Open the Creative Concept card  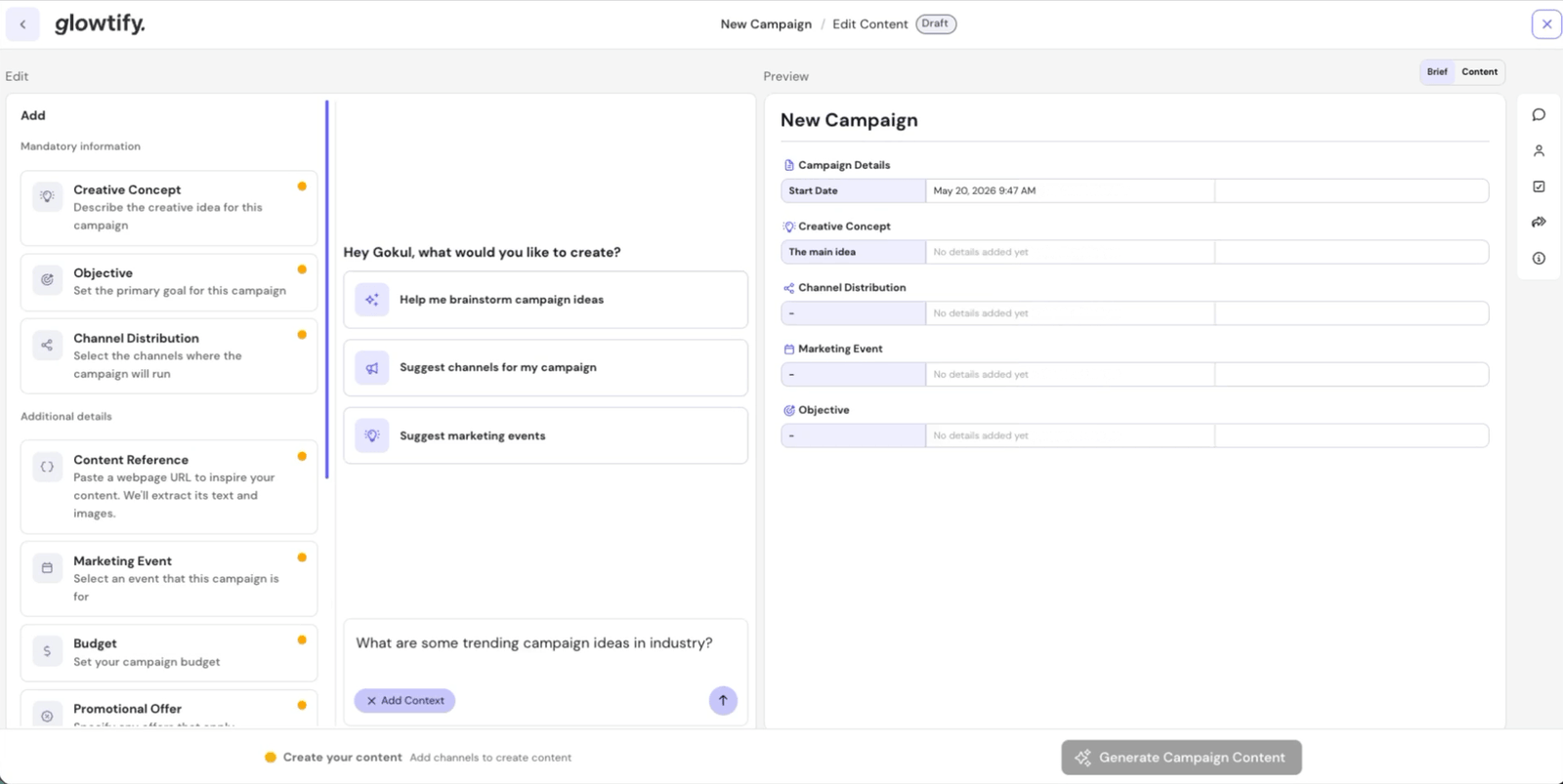click(169, 208)
